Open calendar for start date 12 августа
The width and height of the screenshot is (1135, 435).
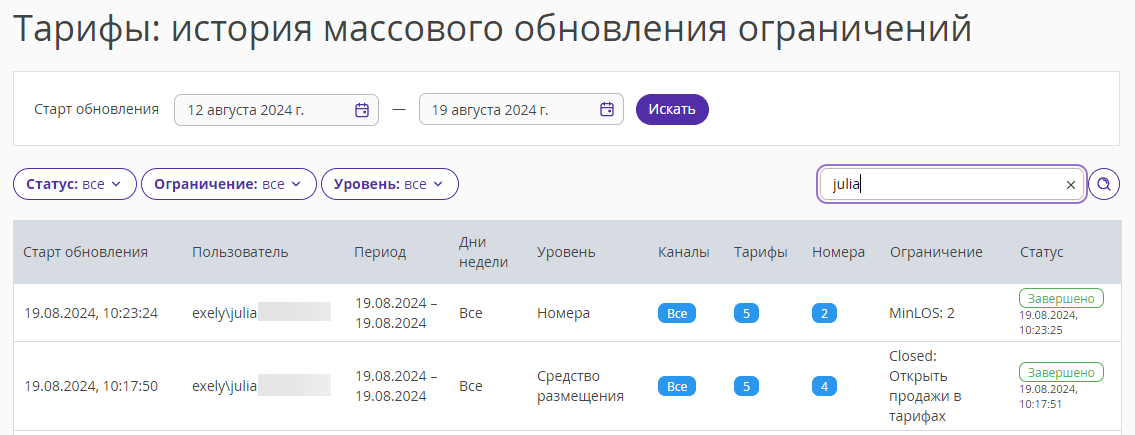point(362,110)
